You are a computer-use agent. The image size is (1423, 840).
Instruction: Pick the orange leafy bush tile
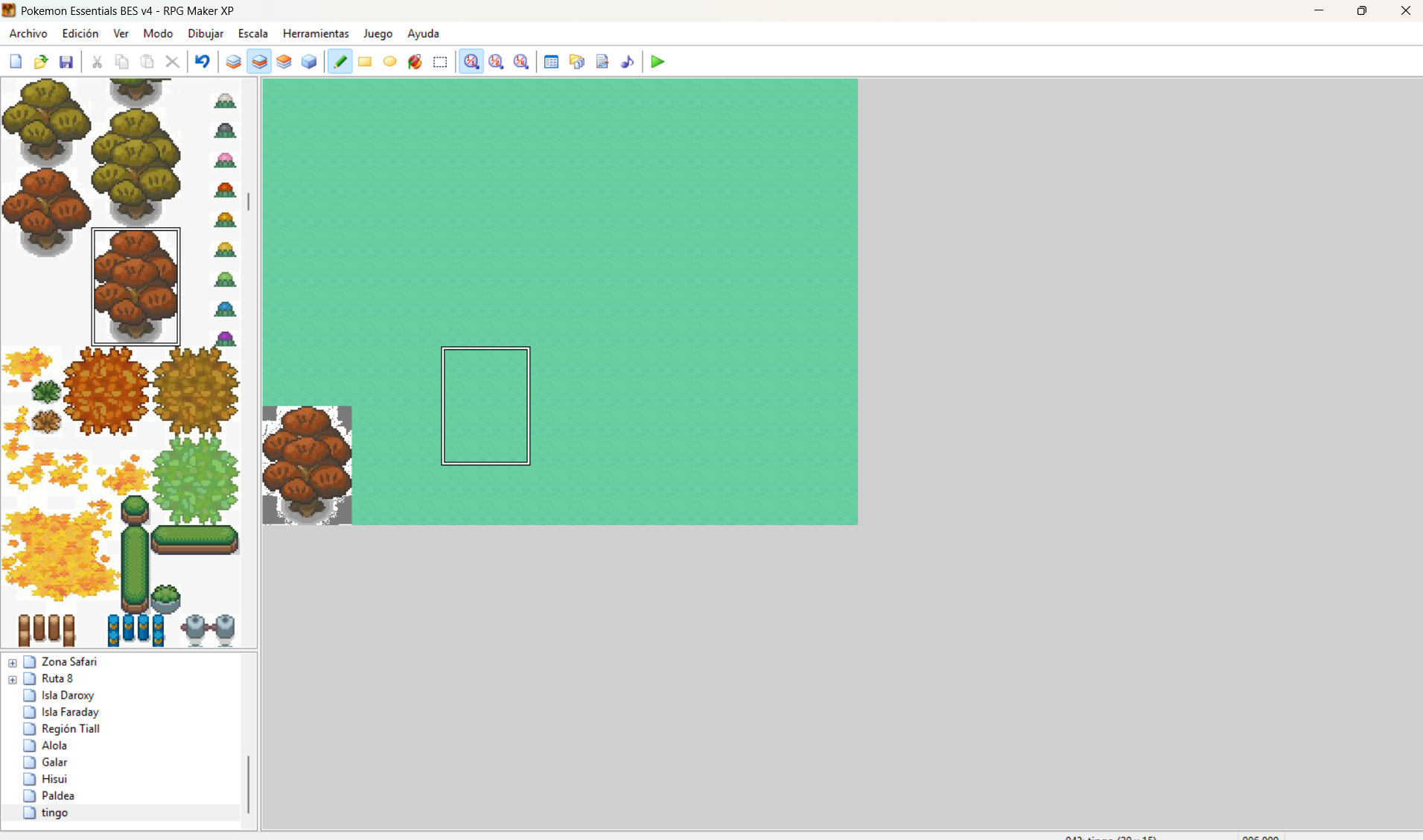106,391
